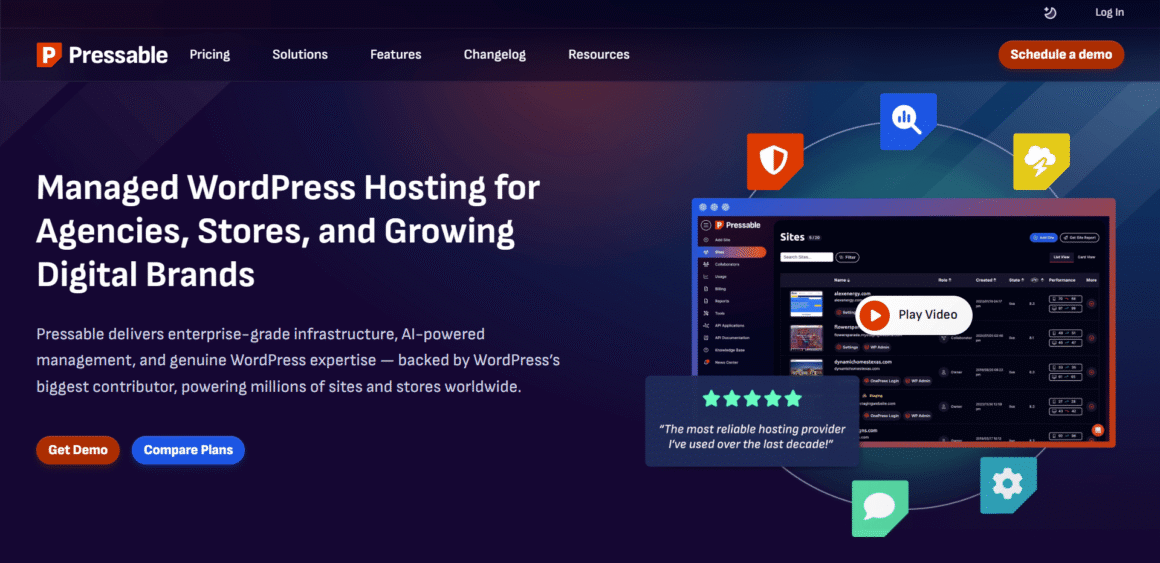Click the Pressable logo in the header

(102, 55)
